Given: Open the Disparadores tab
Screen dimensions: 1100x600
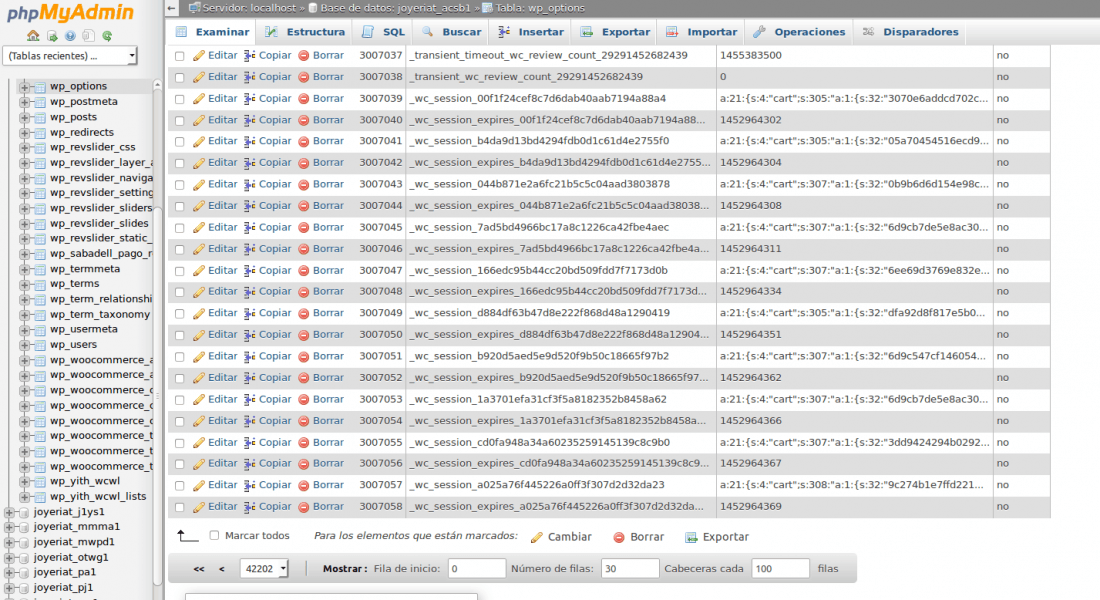Looking at the screenshot, I should [910, 32].
